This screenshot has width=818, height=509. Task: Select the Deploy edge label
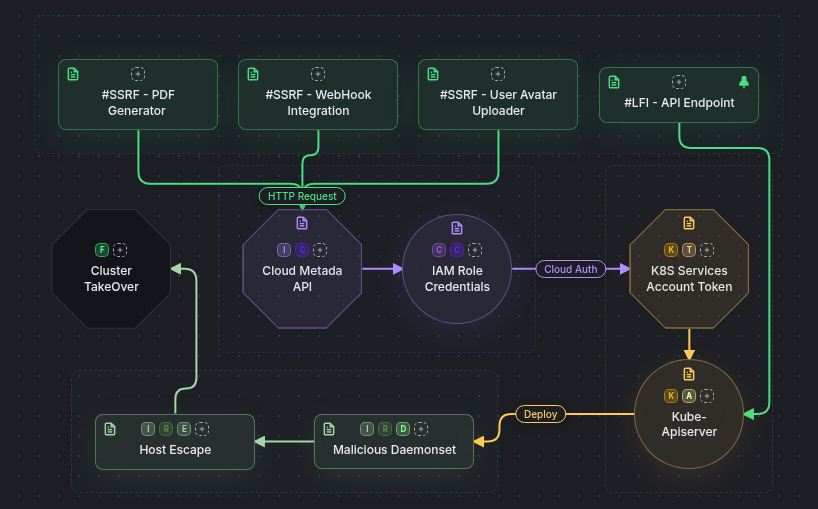click(540, 414)
